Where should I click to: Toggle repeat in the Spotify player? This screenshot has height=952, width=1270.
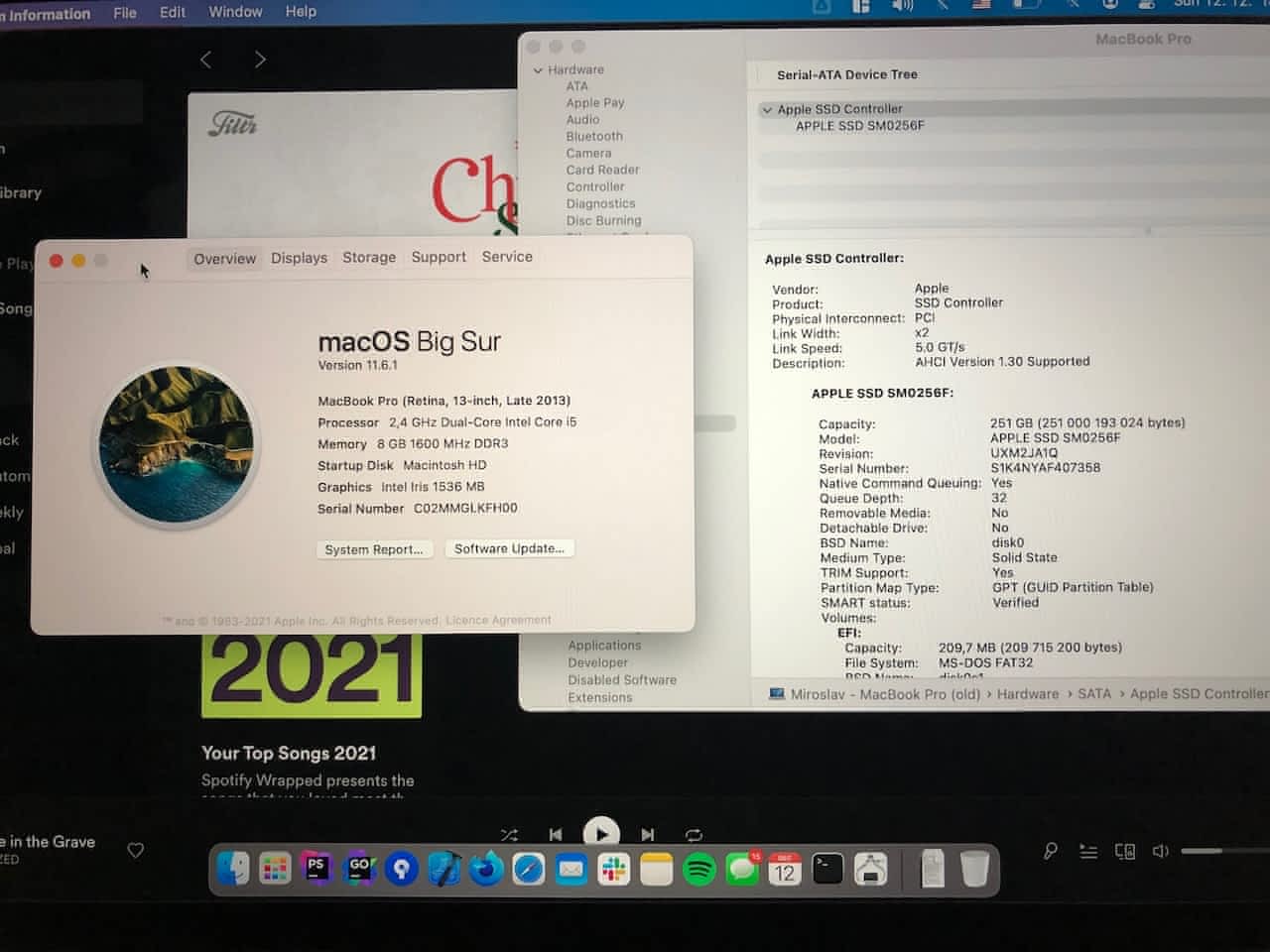point(694,835)
